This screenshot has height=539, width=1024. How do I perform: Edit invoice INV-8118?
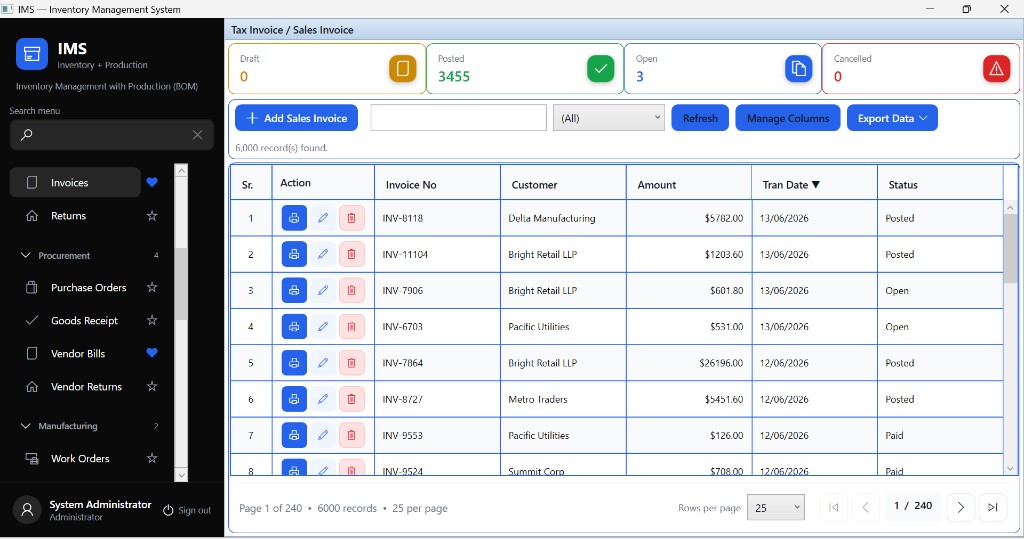[x=323, y=218]
